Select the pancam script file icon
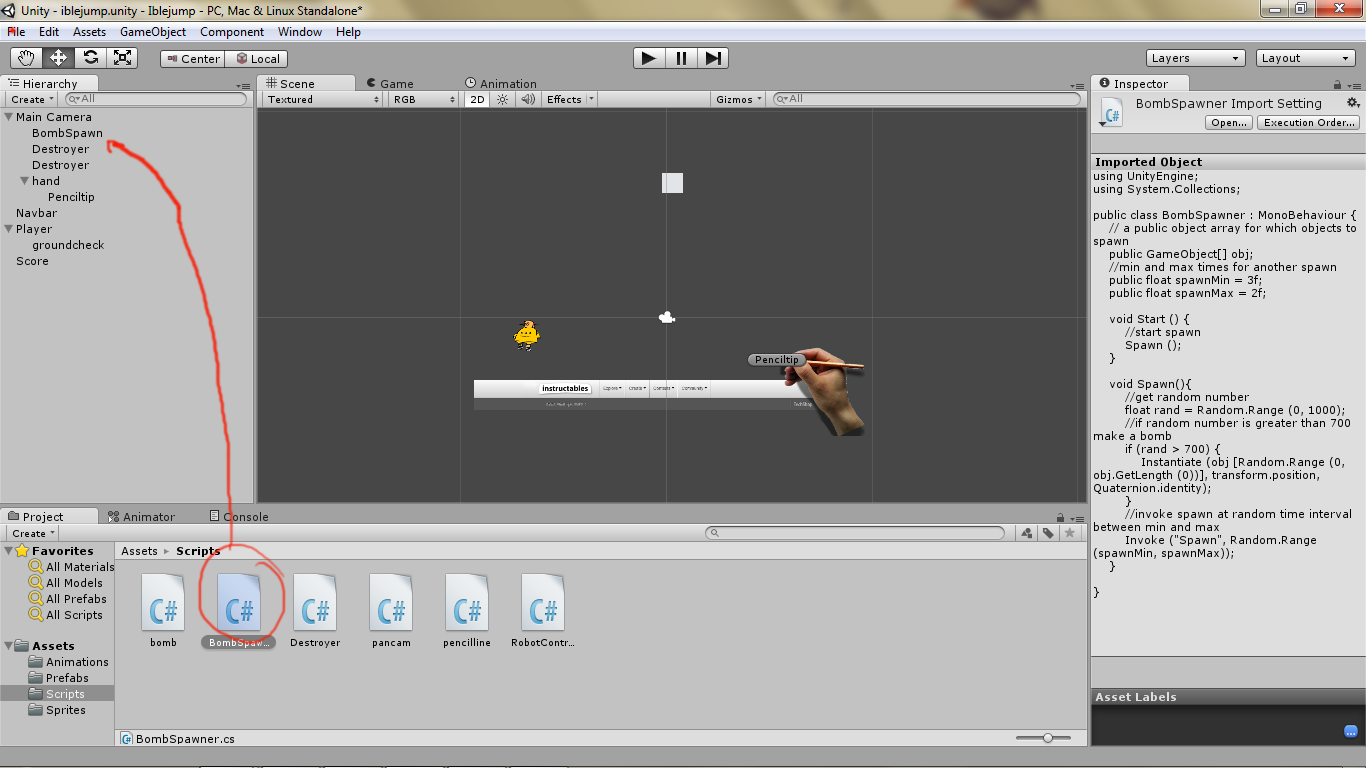 click(x=391, y=602)
